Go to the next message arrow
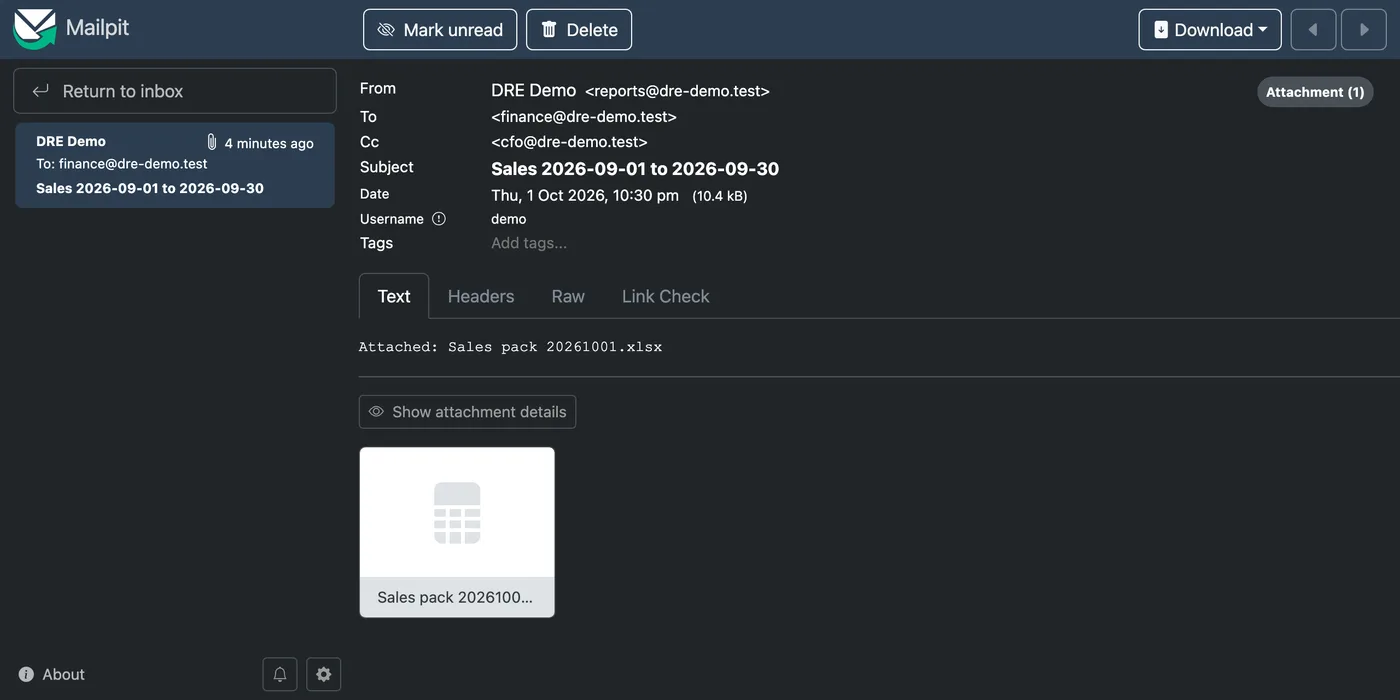This screenshot has height=700, width=1400. (x=1363, y=30)
